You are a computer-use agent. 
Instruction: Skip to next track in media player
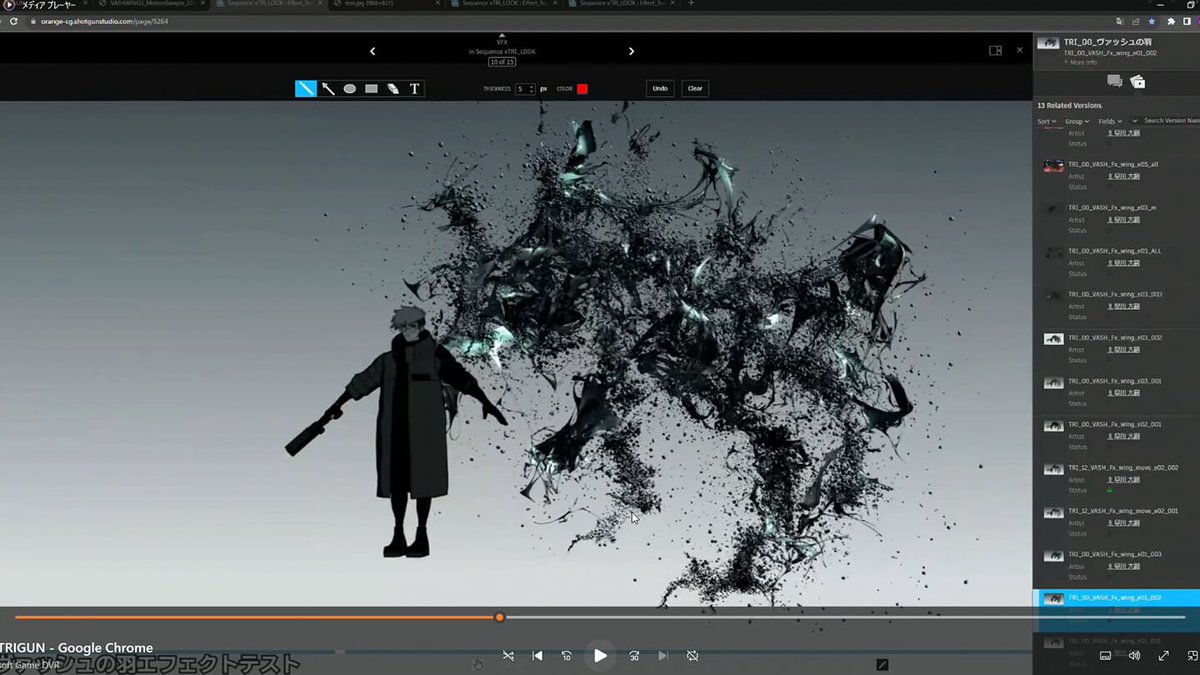point(663,656)
